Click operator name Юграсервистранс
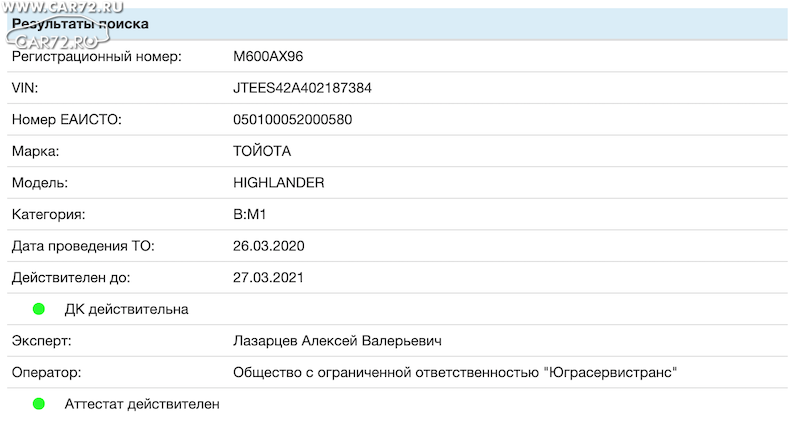The image size is (800, 421). coord(611,373)
